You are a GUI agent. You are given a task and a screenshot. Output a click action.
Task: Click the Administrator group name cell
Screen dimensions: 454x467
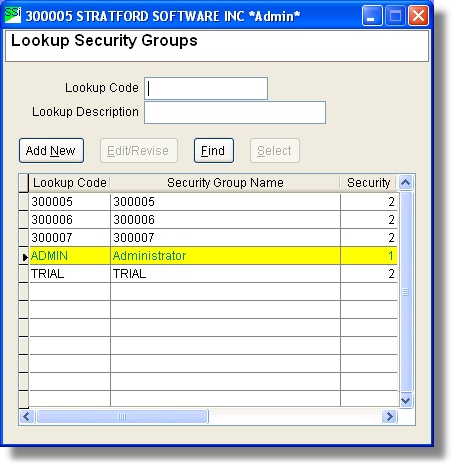225,256
